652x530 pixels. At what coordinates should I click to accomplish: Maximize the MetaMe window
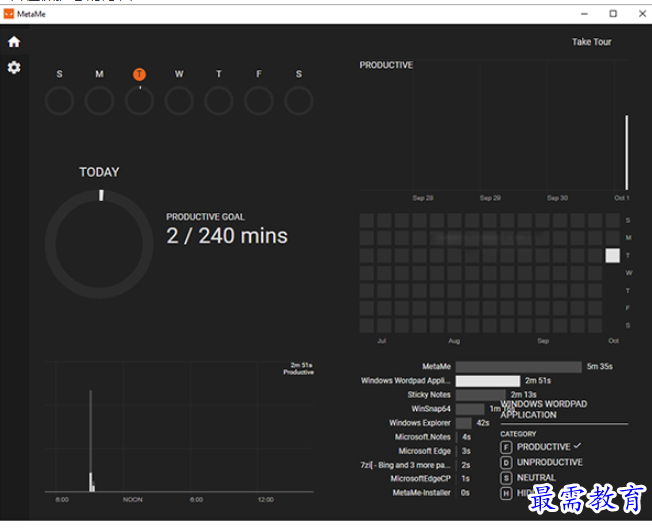click(613, 14)
